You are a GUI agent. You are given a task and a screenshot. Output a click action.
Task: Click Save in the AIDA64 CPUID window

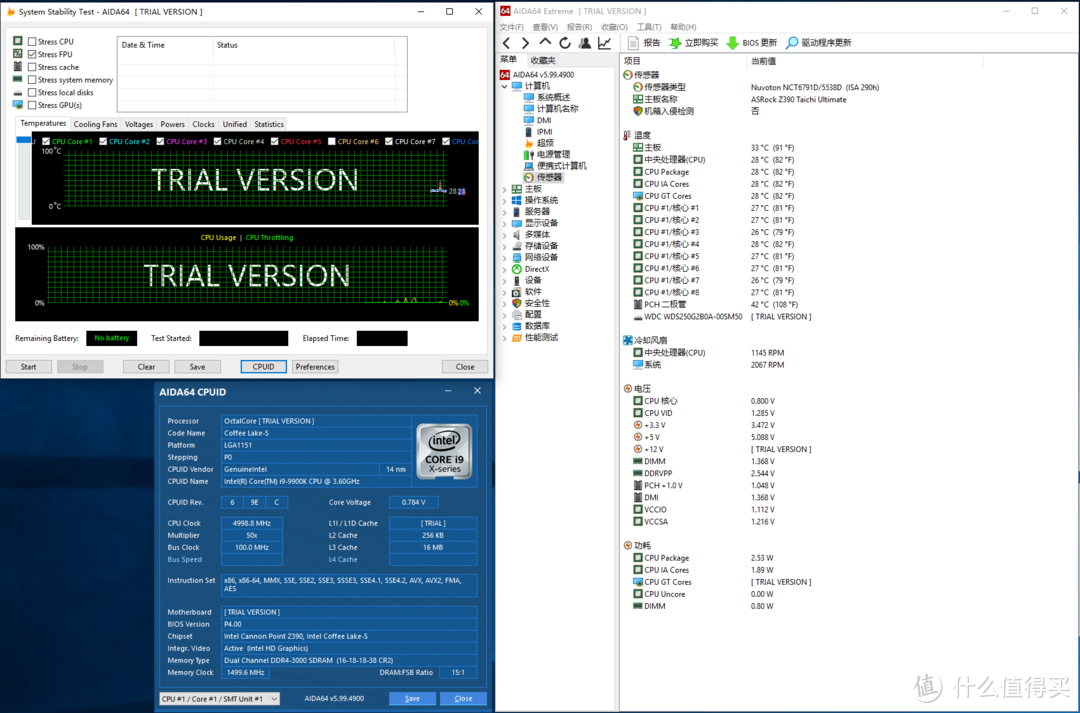pos(412,699)
